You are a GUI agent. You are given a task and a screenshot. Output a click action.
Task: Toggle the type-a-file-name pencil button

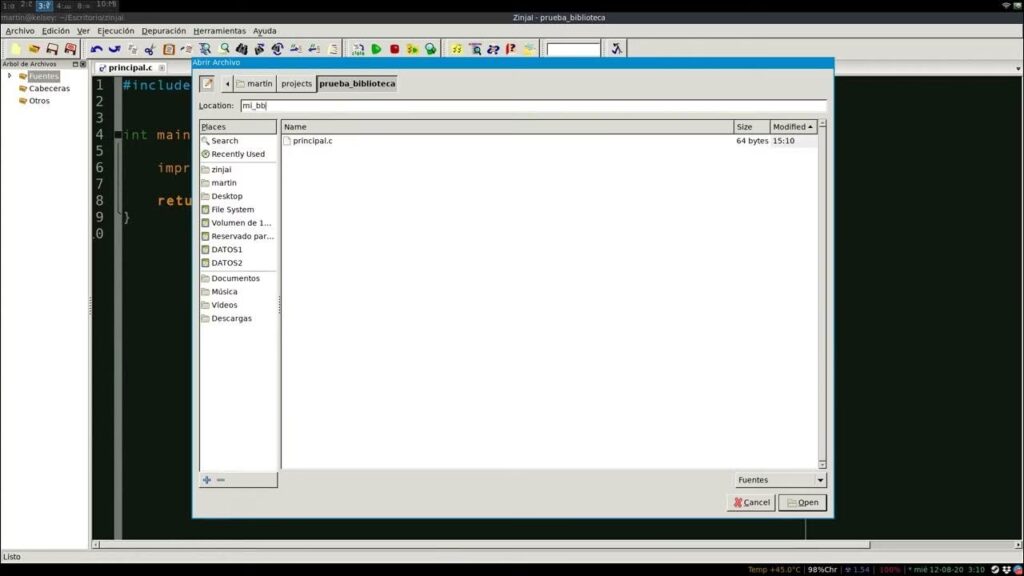207,84
